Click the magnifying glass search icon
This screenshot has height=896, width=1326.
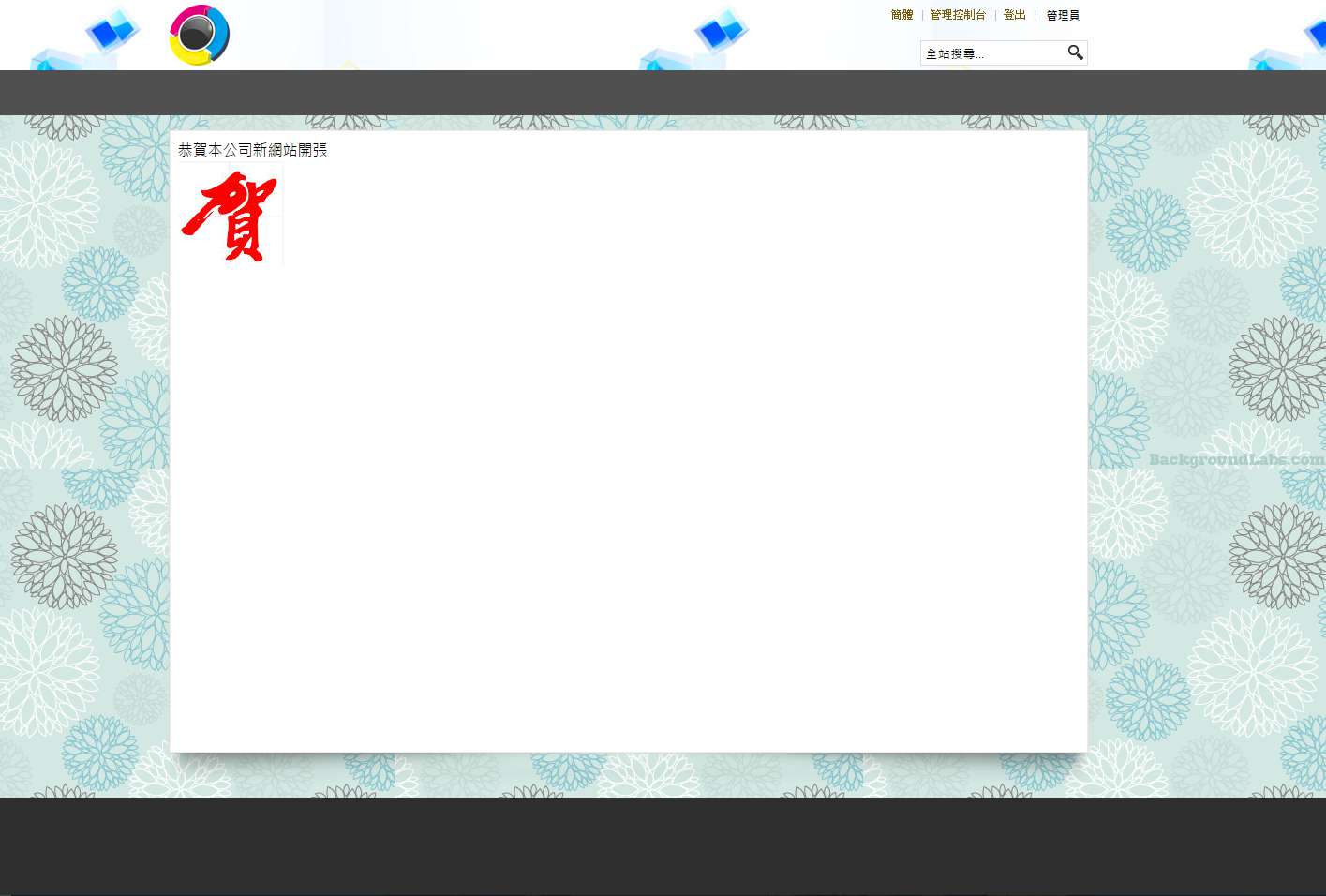1075,52
